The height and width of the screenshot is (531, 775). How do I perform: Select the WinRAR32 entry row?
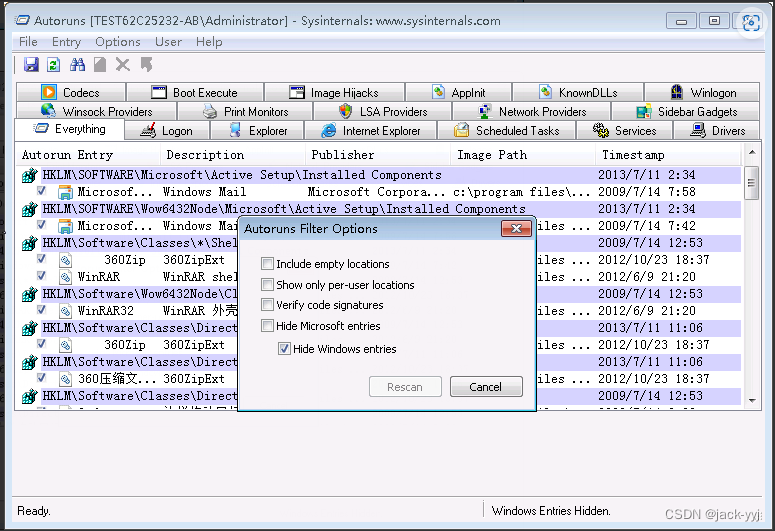tap(381, 311)
